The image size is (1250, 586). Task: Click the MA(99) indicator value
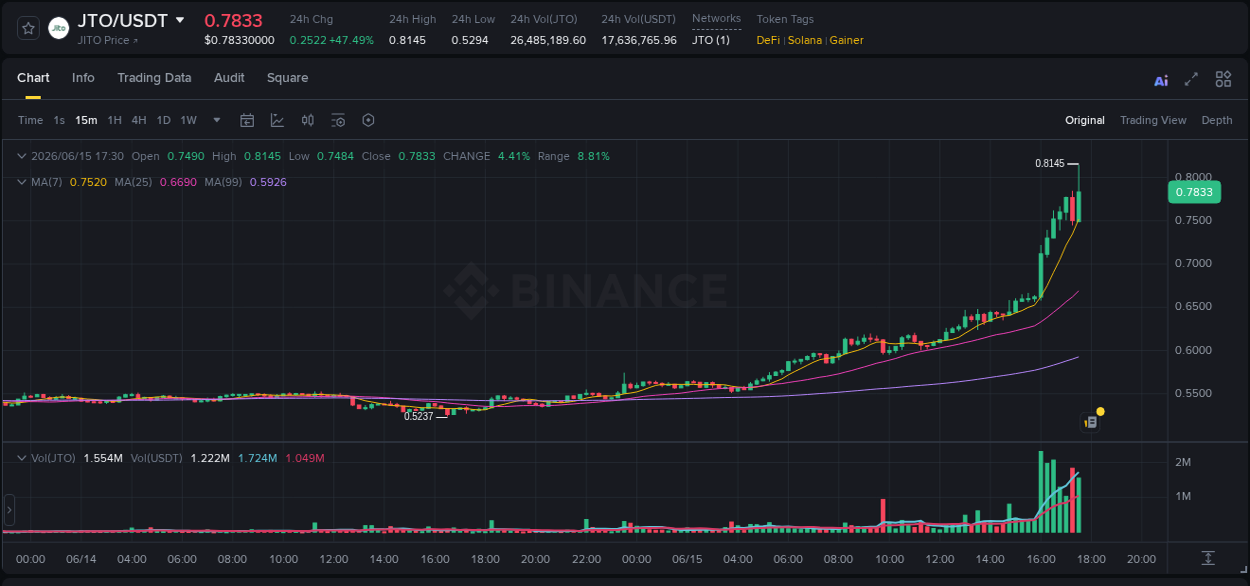(x=268, y=182)
